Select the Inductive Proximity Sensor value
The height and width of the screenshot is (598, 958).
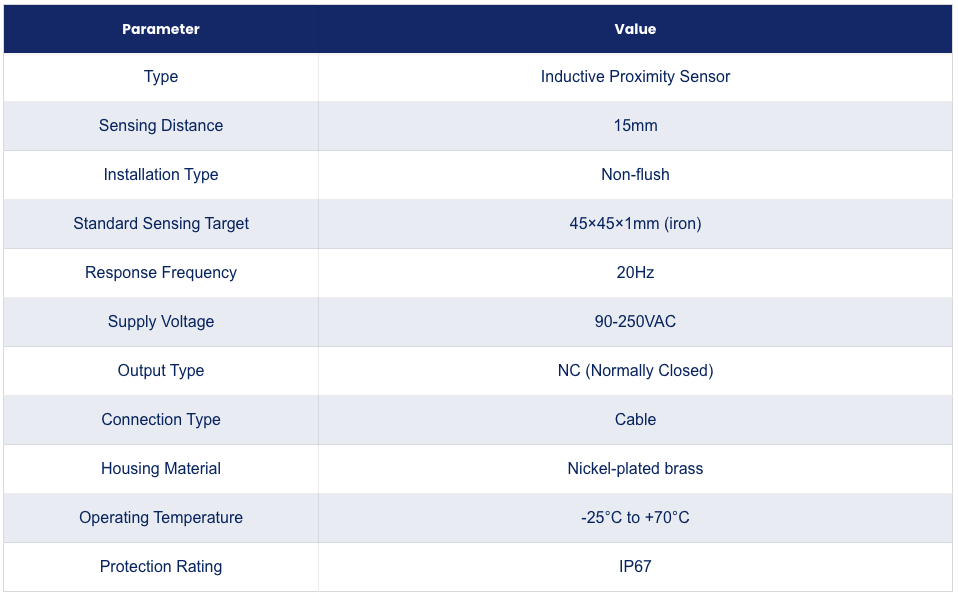pyautogui.click(x=635, y=76)
